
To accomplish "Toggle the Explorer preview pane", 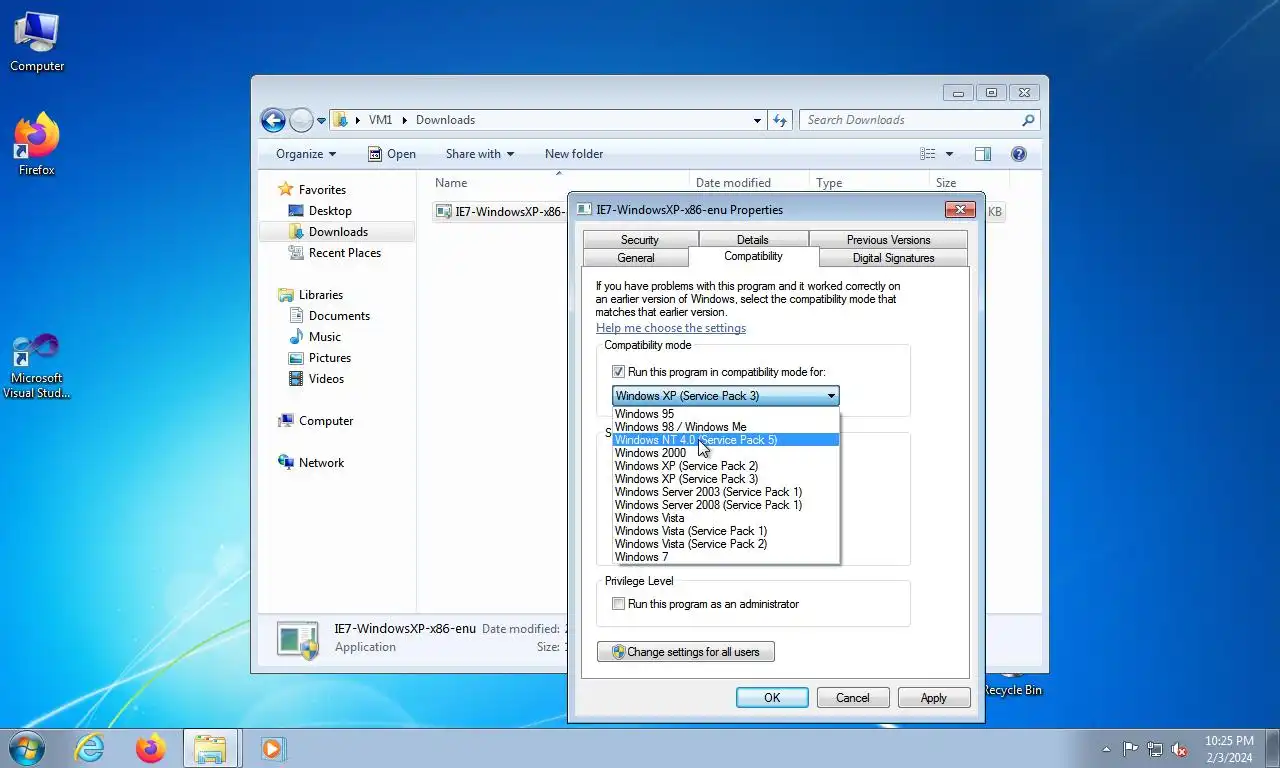I will 983,154.
